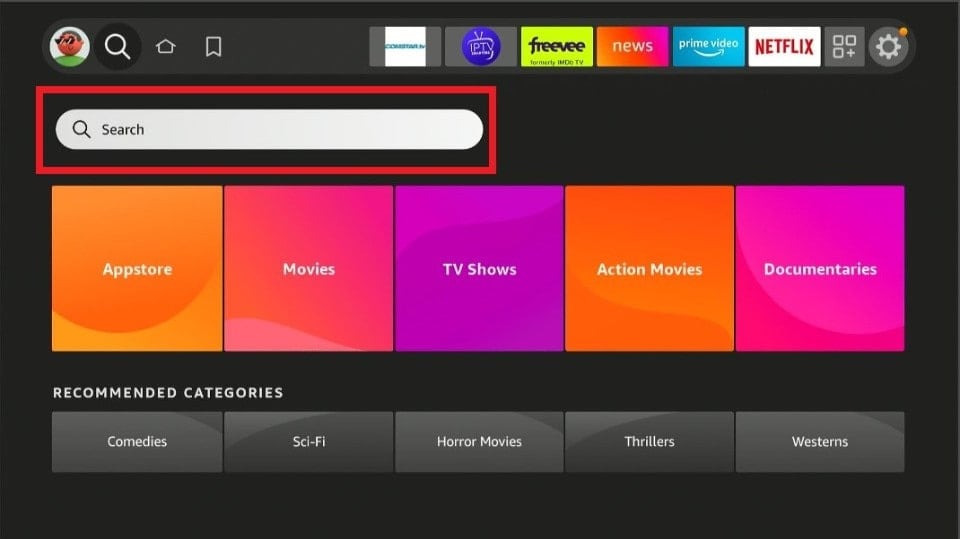
Task: Open the Prime Video app
Action: coord(708,47)
